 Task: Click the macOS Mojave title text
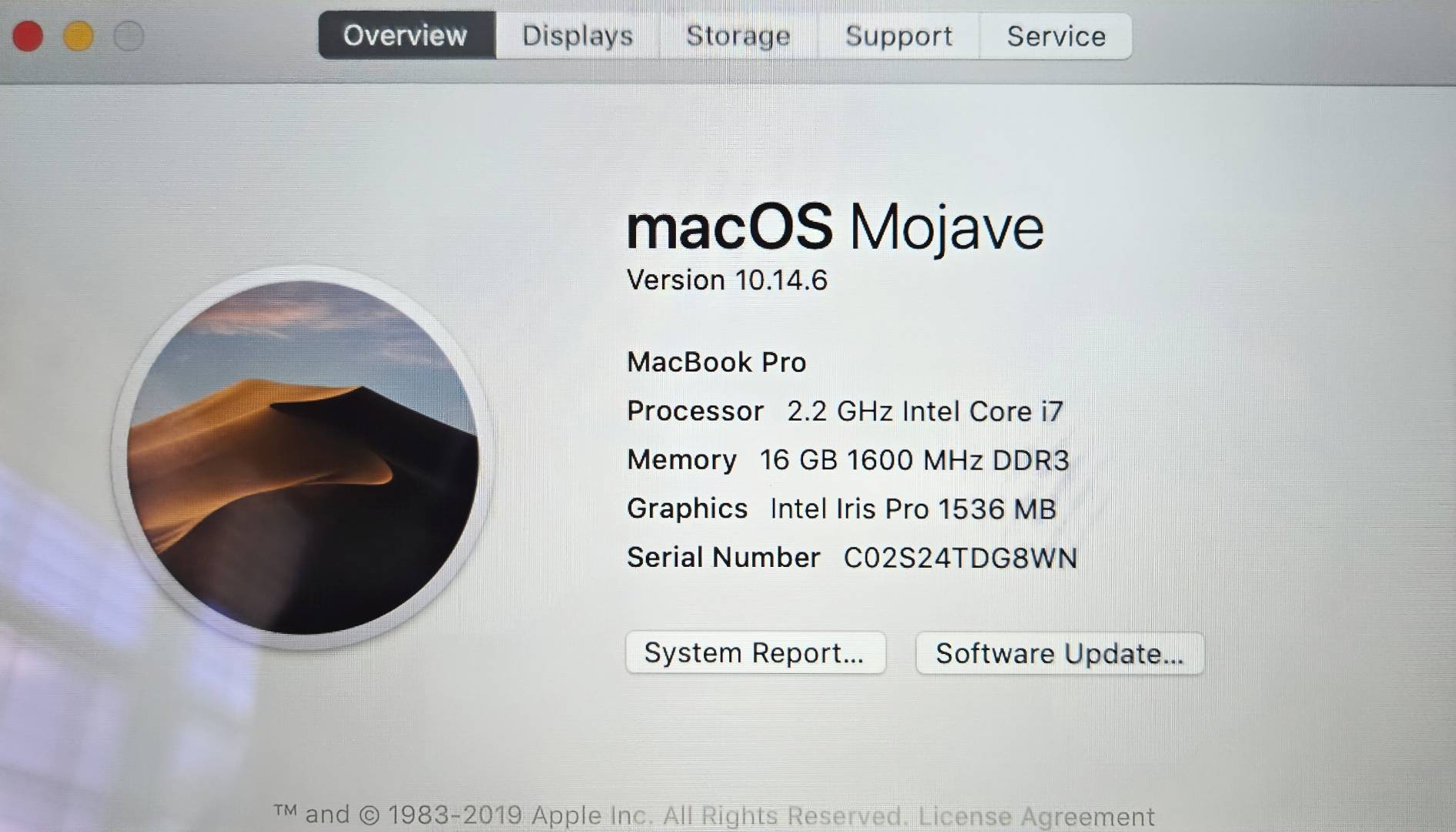pyautogui.click(x=835, y=227)
